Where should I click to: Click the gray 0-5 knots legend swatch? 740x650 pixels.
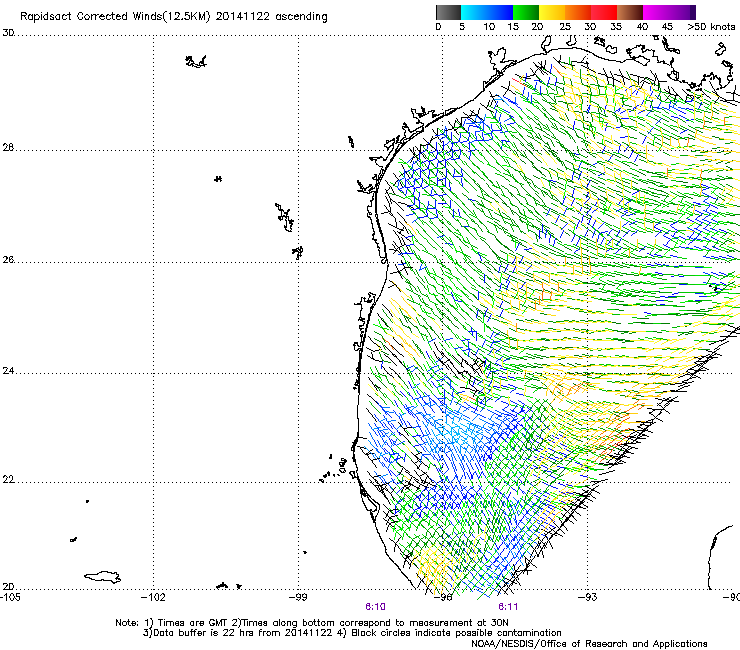448,12
